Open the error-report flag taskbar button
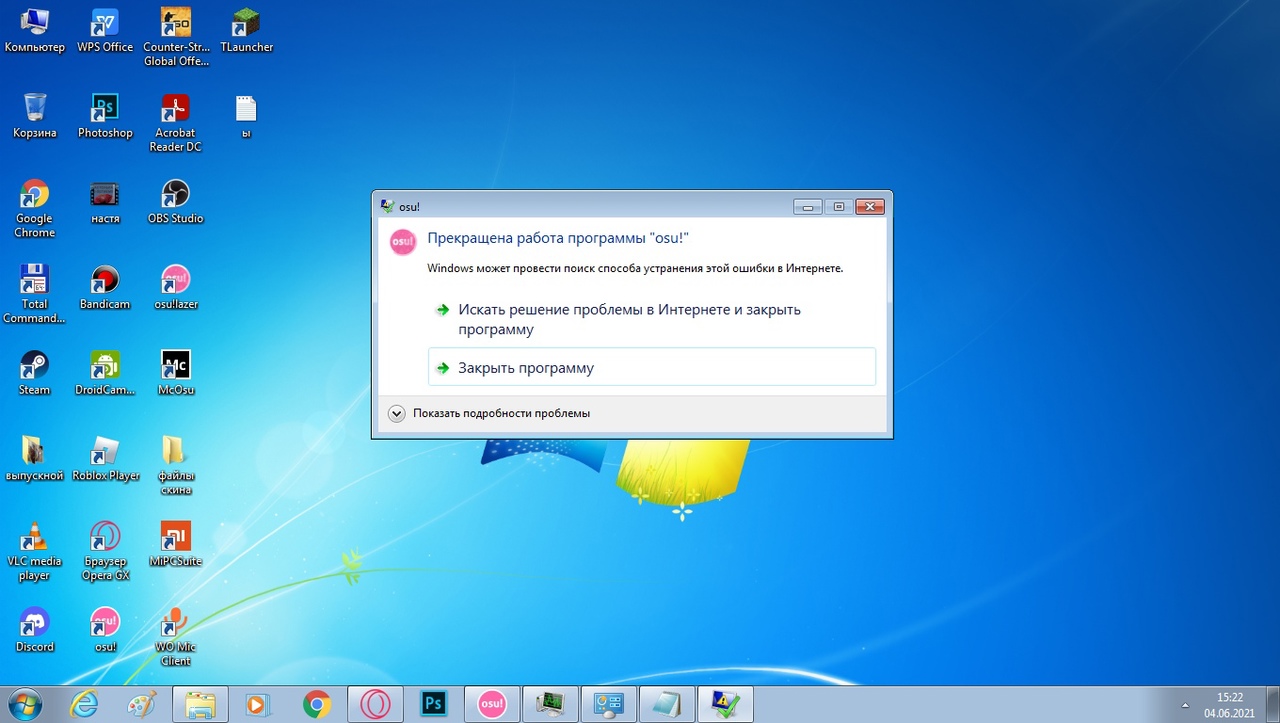The width and height of the screenshot is (1280, 723). pyautogui.click(x=724, y=704)
